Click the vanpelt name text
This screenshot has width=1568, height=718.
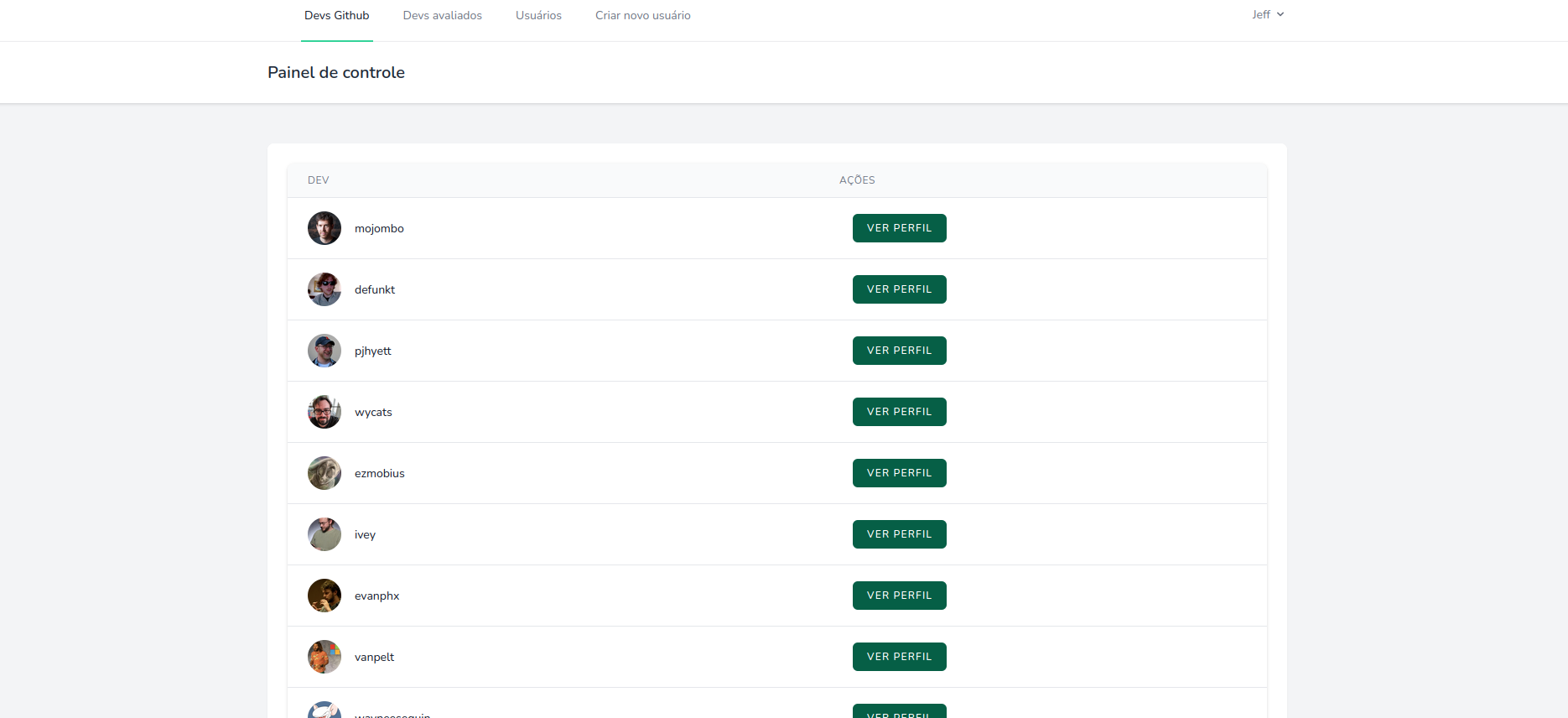374,658
